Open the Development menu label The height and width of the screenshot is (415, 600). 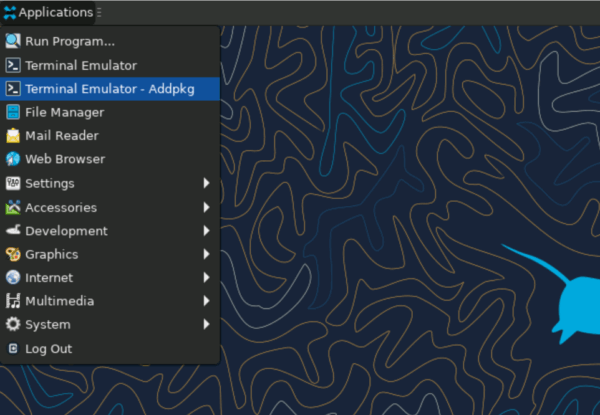click(x=66, y=231)
